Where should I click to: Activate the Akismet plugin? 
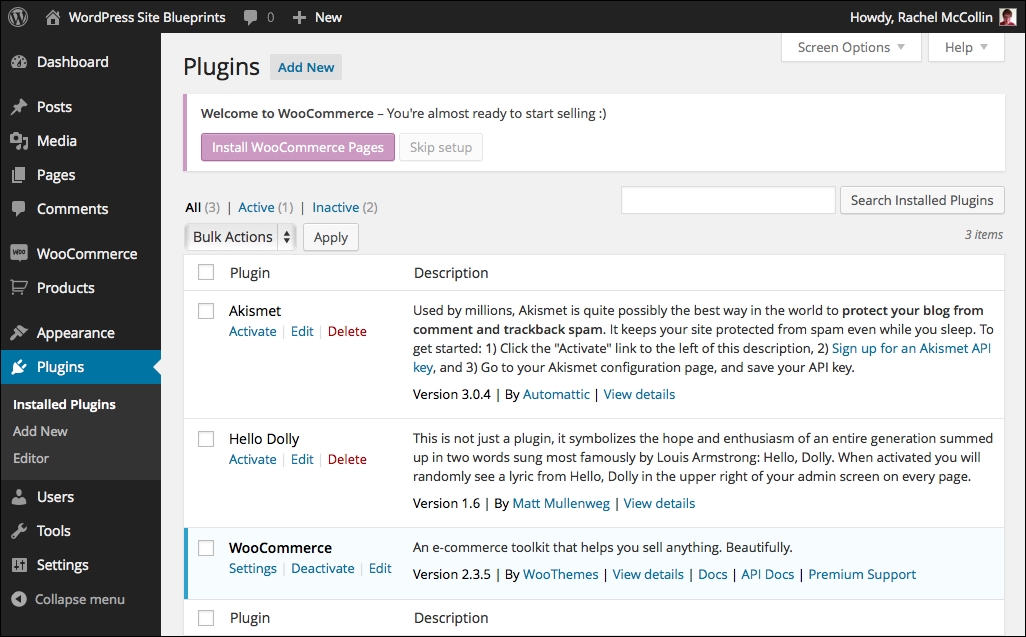pos(253,331)
